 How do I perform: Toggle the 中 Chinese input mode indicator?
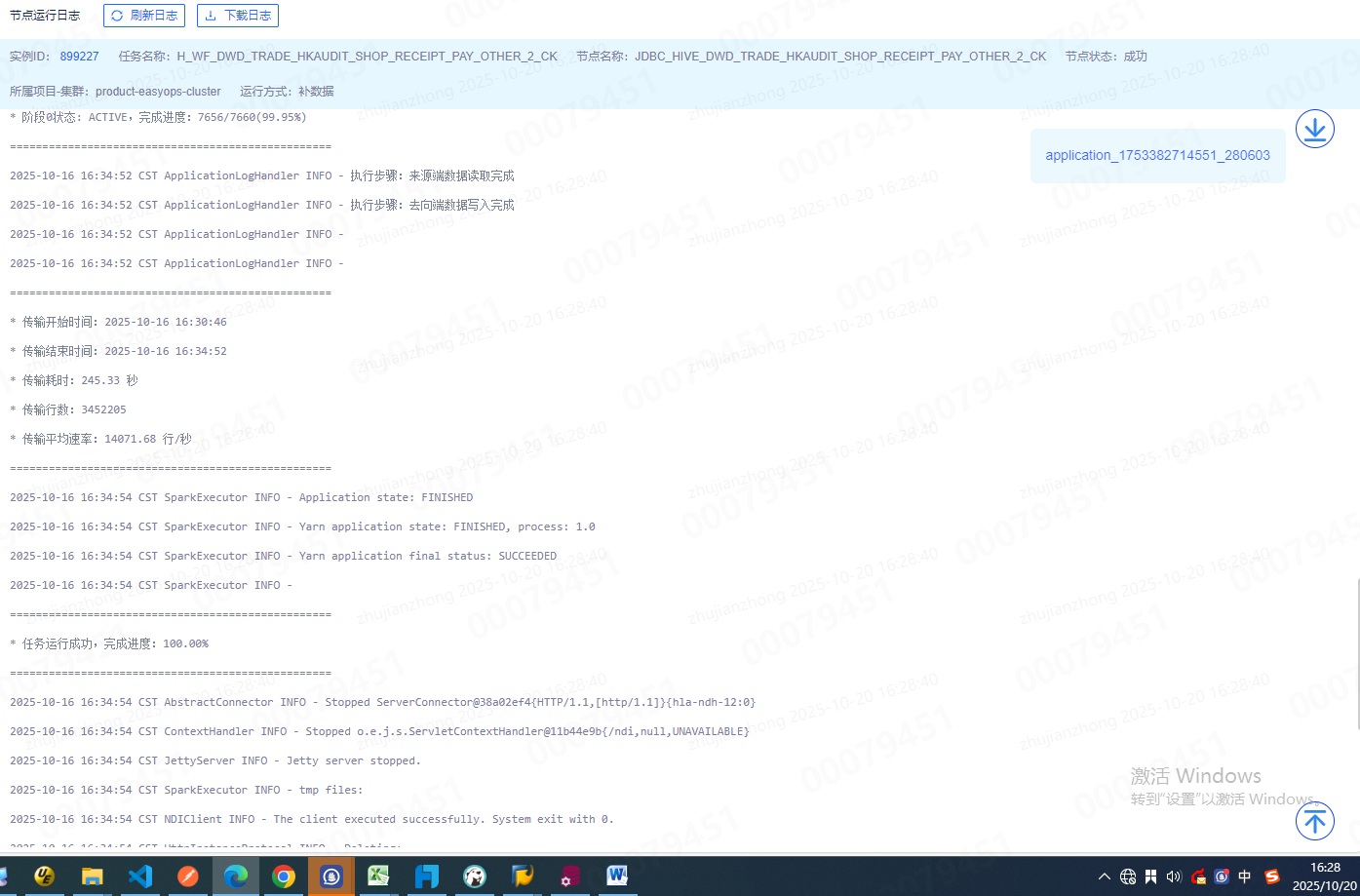click(x=1245, y=877)
